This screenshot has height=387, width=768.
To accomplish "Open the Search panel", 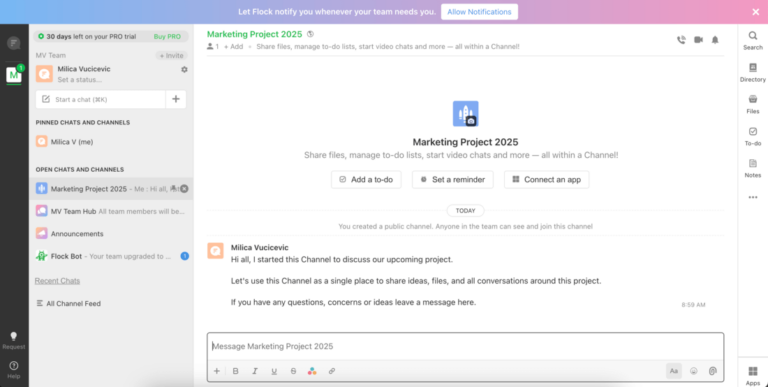I will coord(753,40).
